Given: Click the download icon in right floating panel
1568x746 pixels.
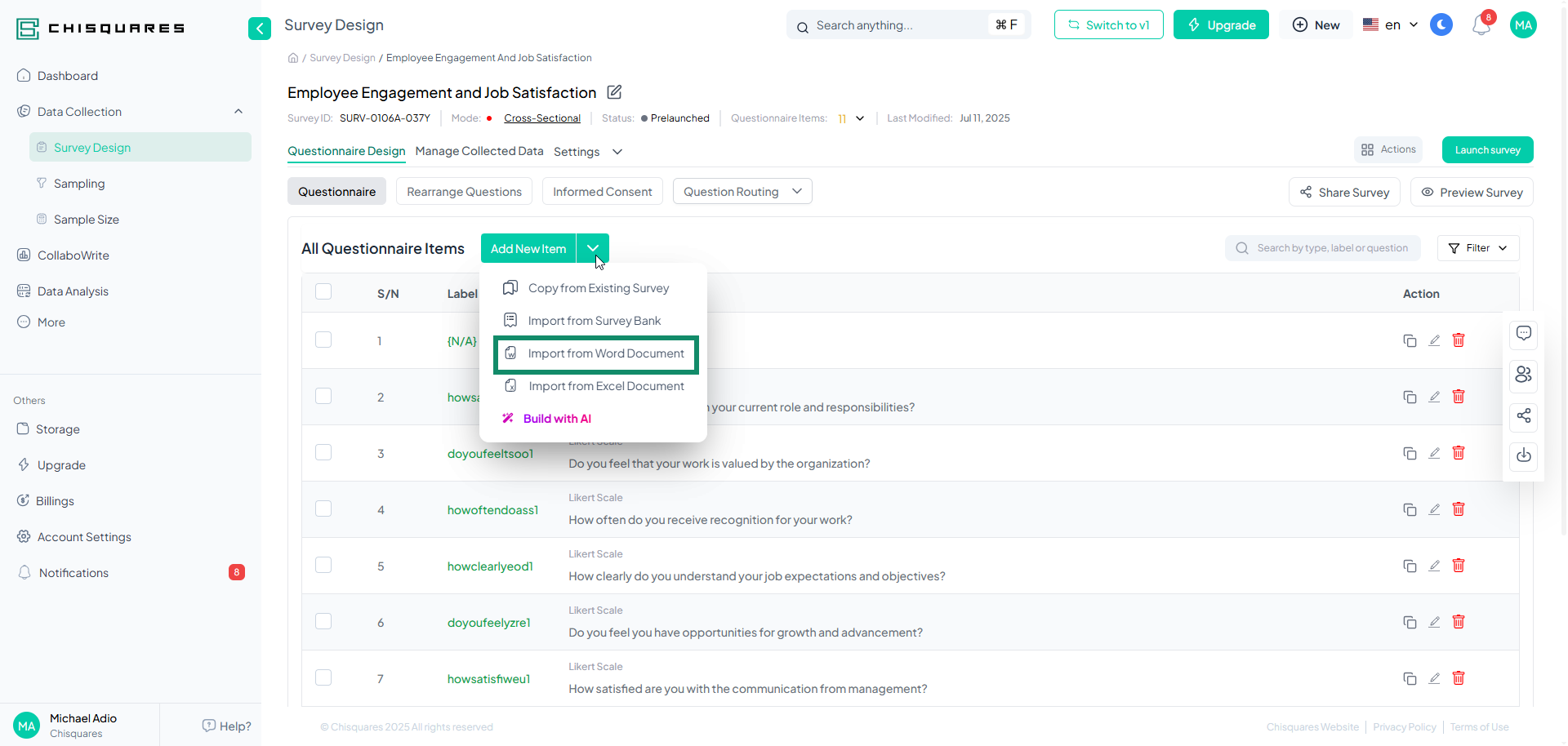Looking at the screenshot, I should point(1523,455).
